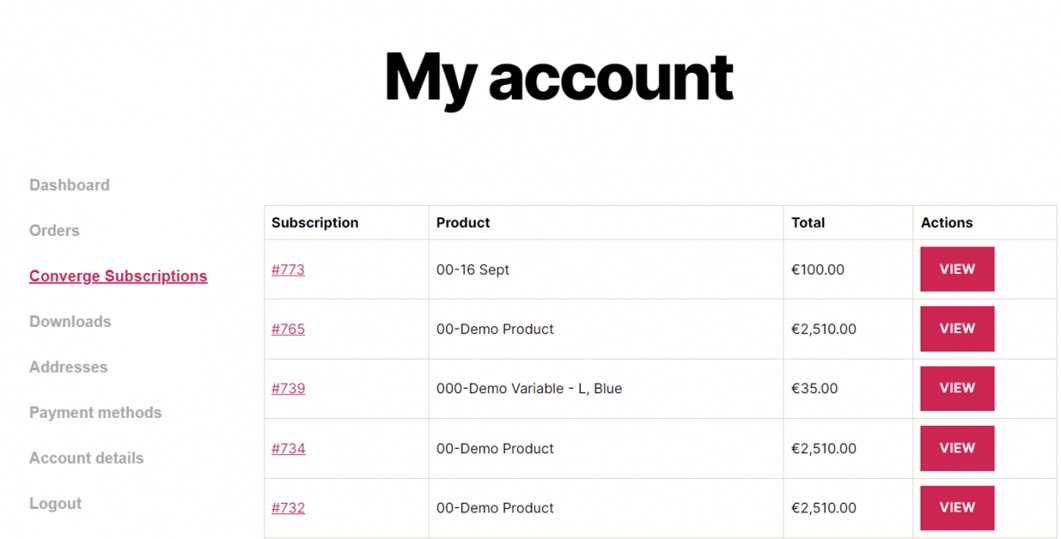1061x539 pixels.
Task: Open Downloads section
Action: pos(70,321)
